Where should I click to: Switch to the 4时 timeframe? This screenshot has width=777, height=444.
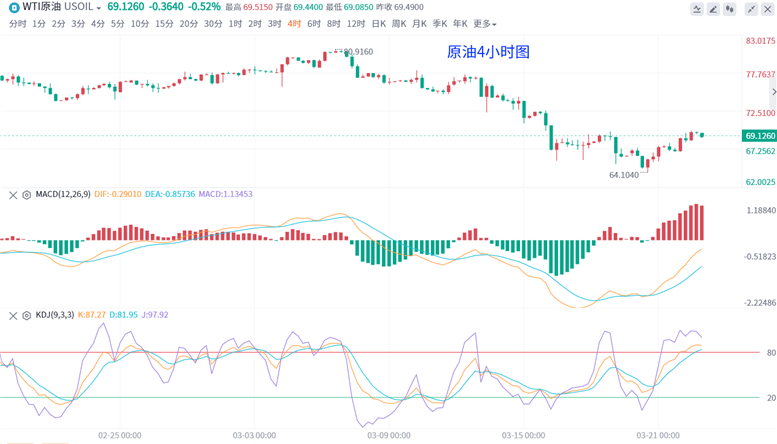tap(294, 23)
